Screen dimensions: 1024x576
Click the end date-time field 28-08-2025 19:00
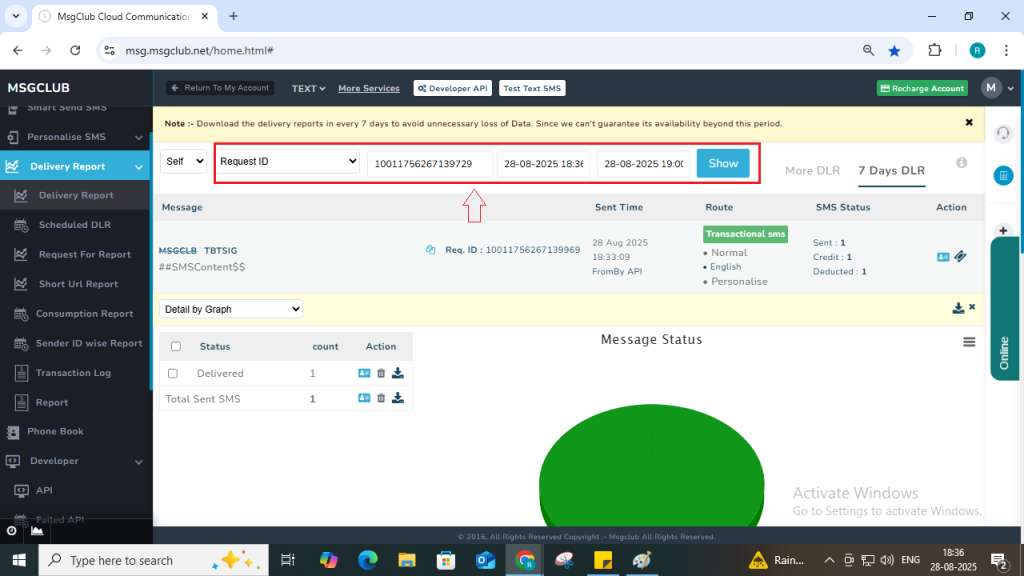(x=644, y=163)
